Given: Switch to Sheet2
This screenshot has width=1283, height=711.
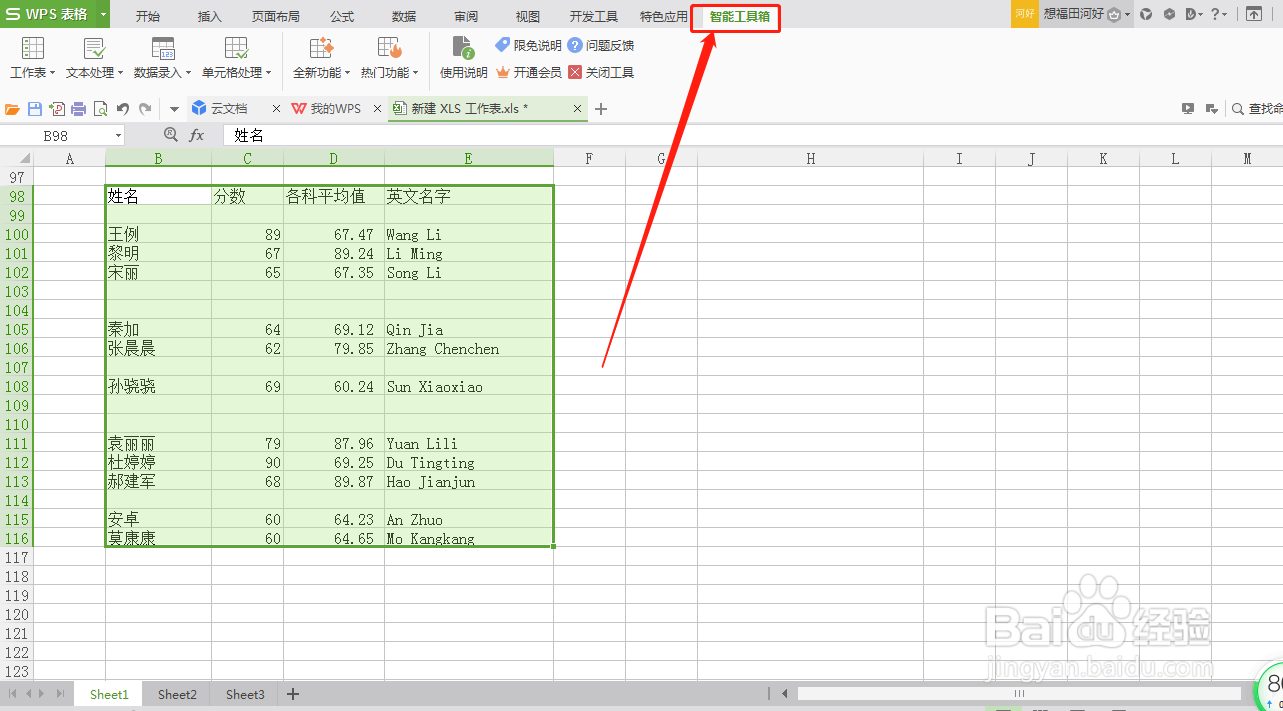Looking at the screenshot, I should [x=177, y=694].
